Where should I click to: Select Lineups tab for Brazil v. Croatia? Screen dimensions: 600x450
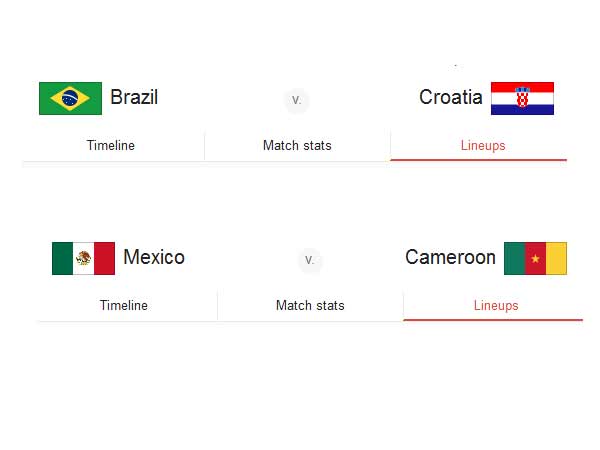pyautogui.click(x=483, y=146)
